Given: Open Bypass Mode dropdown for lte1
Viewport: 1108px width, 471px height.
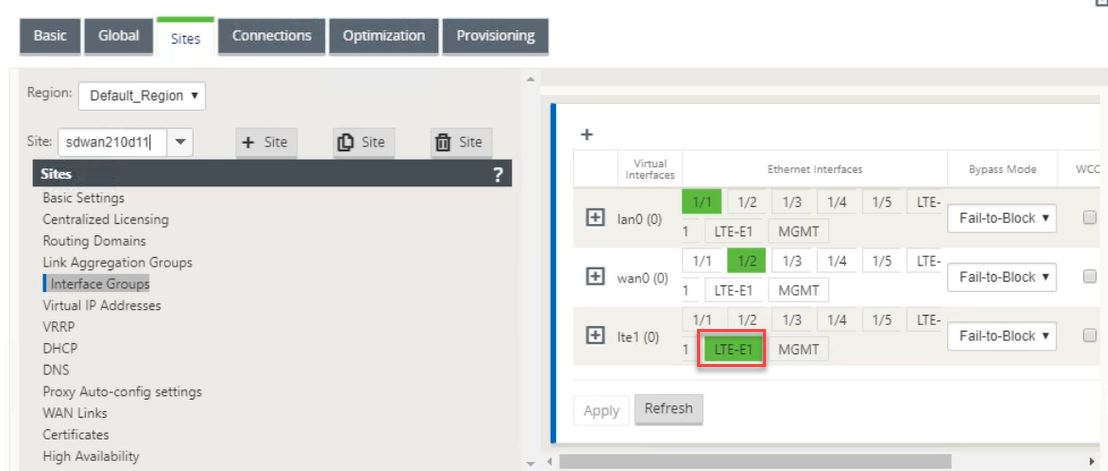Looking at the screenshot, I should (1002, 336).
